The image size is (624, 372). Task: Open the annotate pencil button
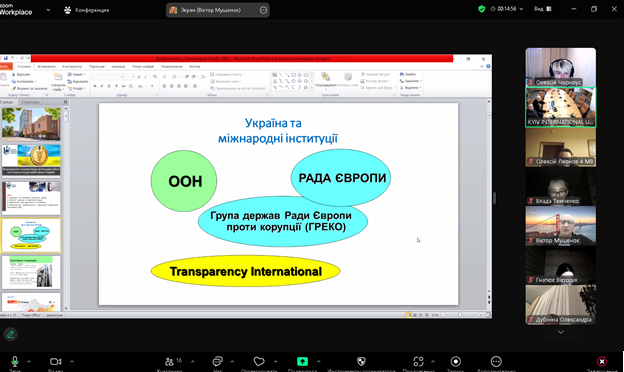click(11, 334)
